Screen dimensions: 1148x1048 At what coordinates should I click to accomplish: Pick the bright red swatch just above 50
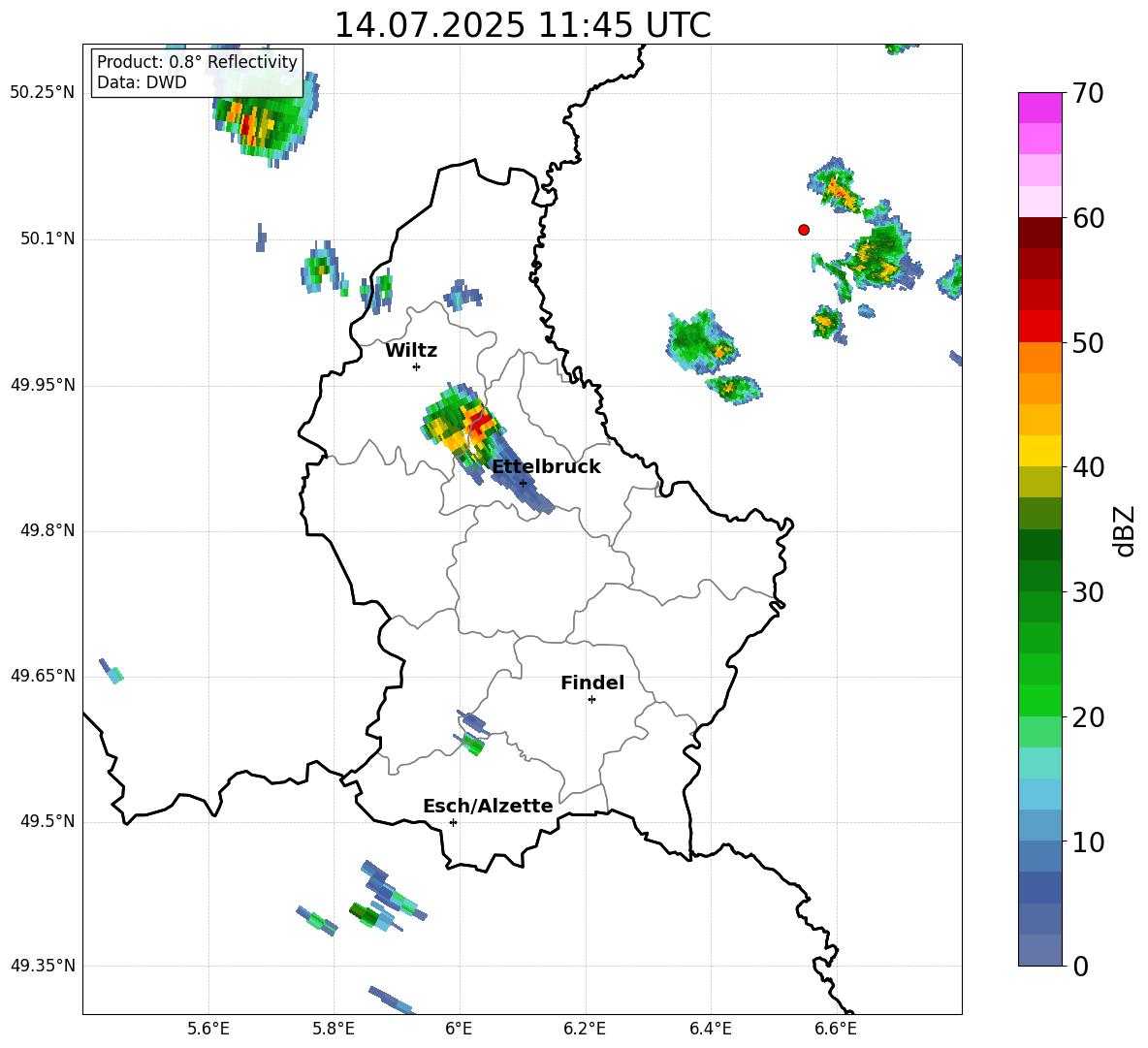pos(1039,326)
